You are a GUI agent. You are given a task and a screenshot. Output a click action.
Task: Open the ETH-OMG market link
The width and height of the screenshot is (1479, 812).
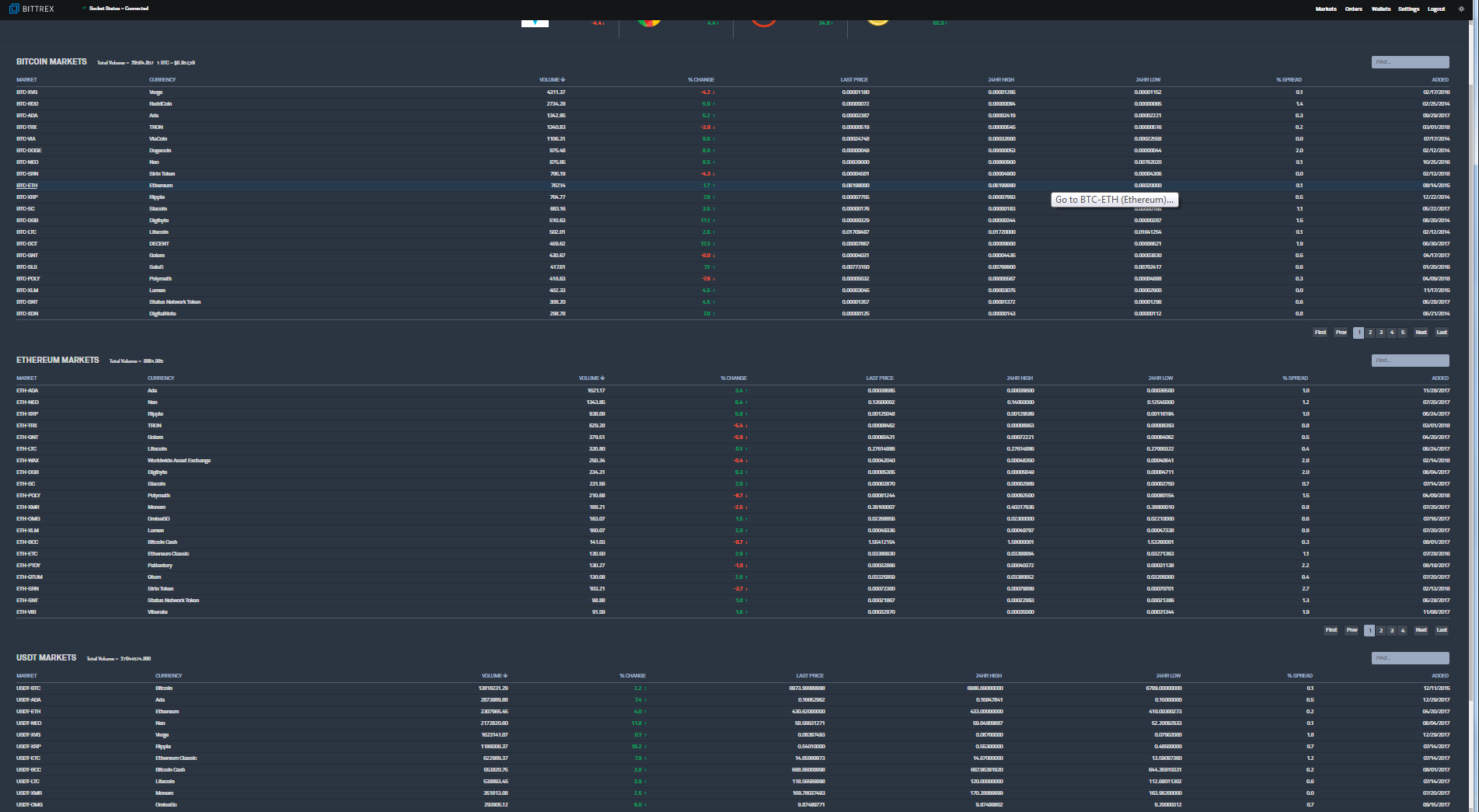tap(28, 519)
